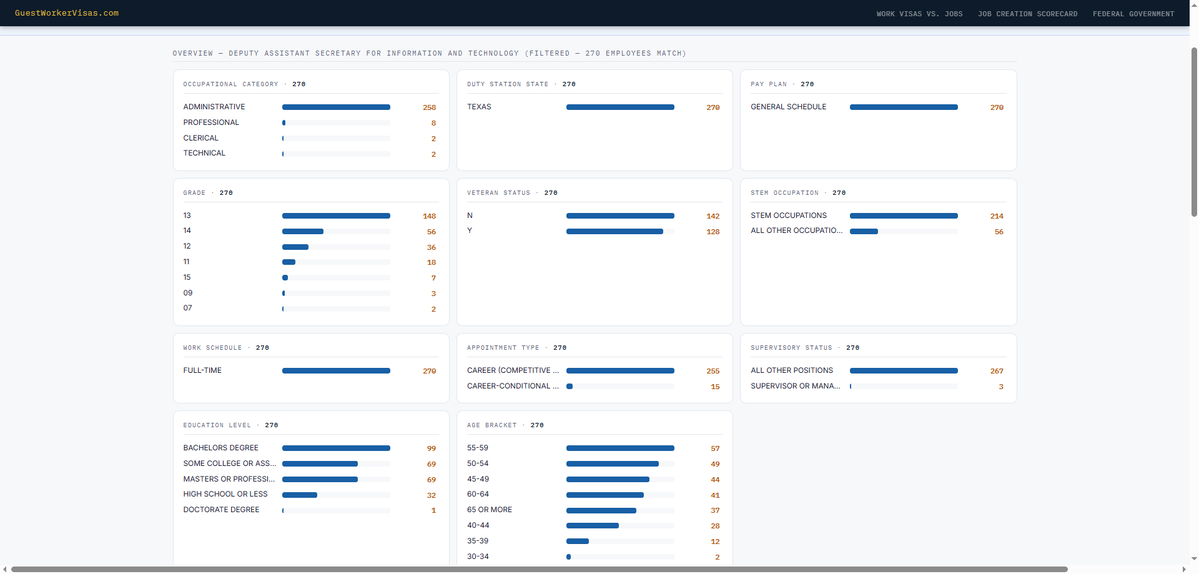The image size is (1199, 574).
Task: Go to Work Visas vs. Jobs
Action: pos(919,14)
